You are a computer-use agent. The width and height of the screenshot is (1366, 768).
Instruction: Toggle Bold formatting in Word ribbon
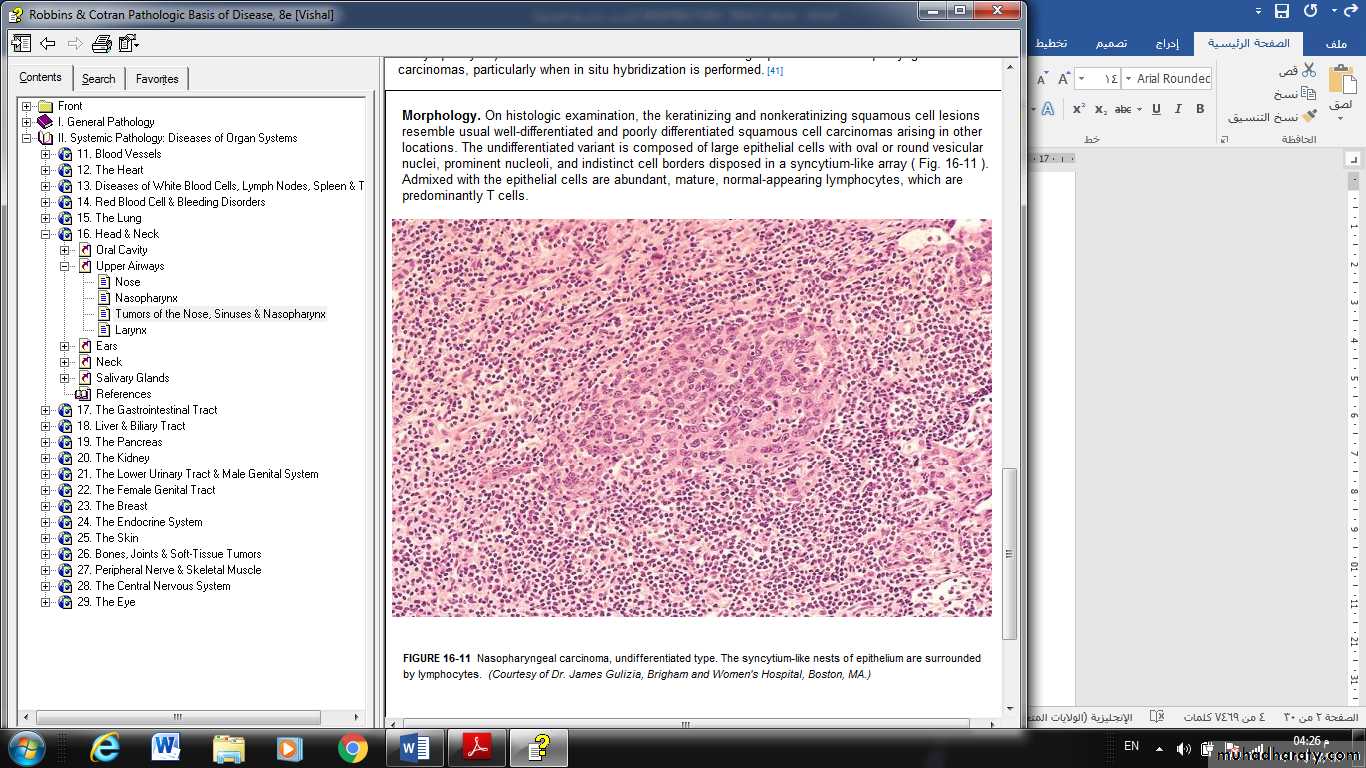point(1200,109)
